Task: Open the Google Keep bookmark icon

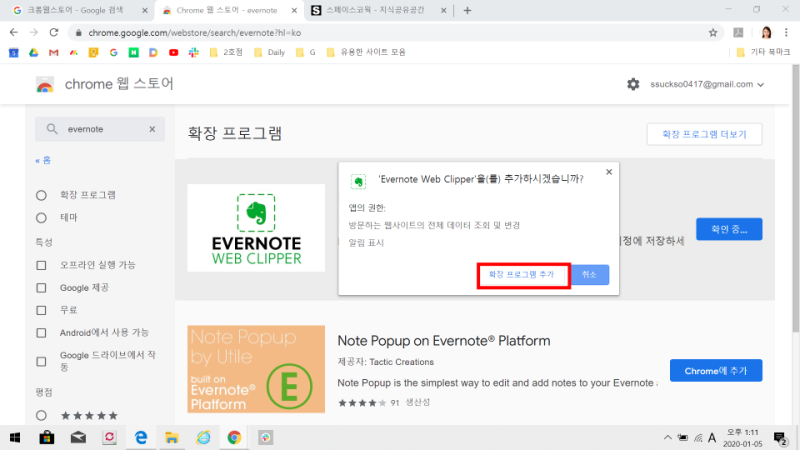Action: coord(93,53)
